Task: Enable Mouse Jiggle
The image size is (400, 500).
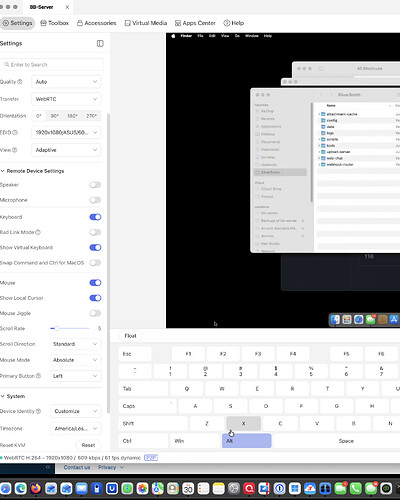Action: (x=95, y=313)
